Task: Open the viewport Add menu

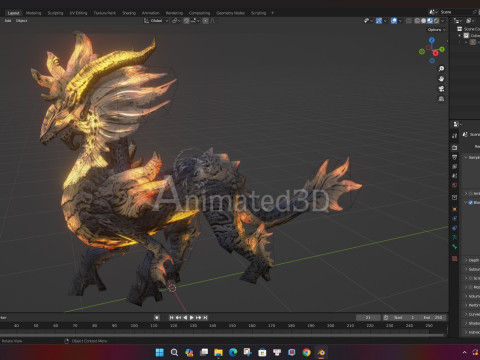Action: pyautogui.click(x=8, y=21)
